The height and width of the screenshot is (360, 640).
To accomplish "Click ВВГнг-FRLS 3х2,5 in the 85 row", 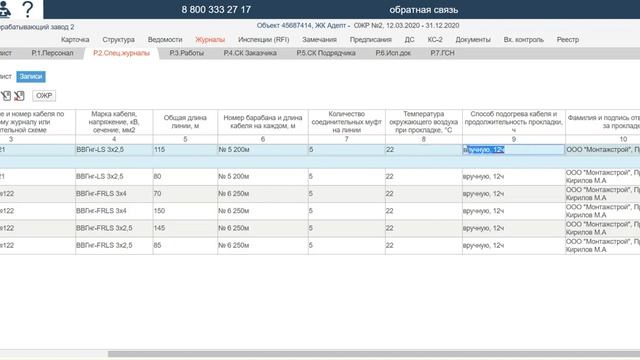I will click(x=114, y=245).
